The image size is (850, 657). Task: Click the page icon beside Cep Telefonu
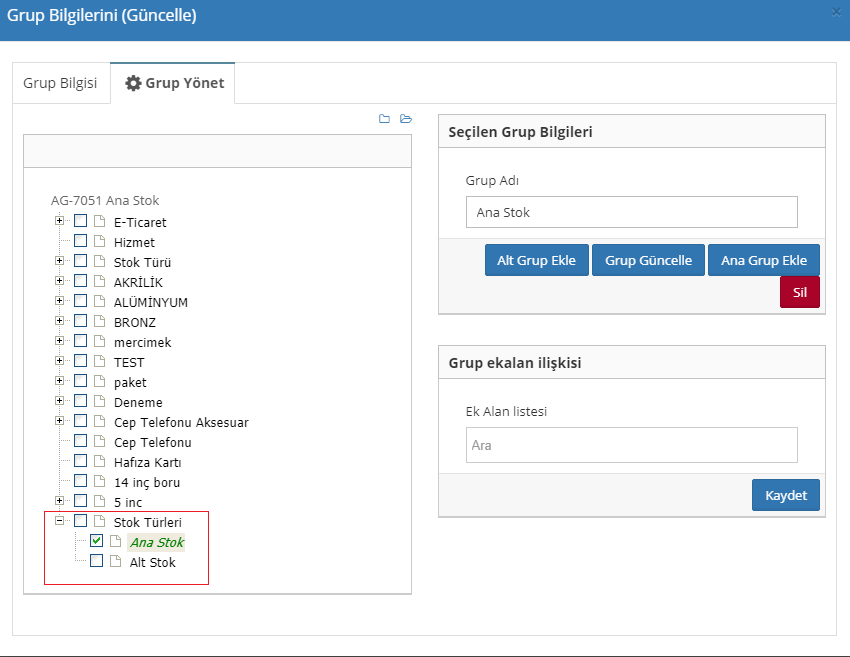[x=99, y=442]
